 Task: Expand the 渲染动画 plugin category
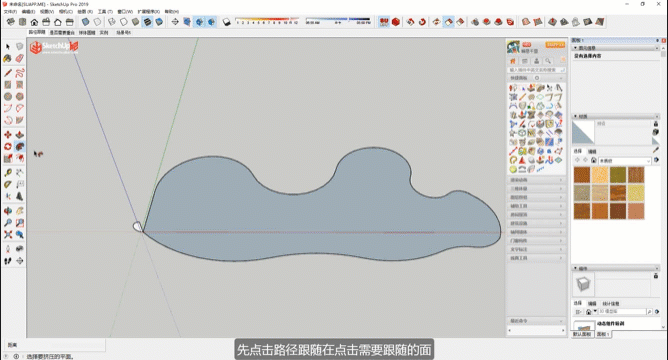[x=536, y=180]
